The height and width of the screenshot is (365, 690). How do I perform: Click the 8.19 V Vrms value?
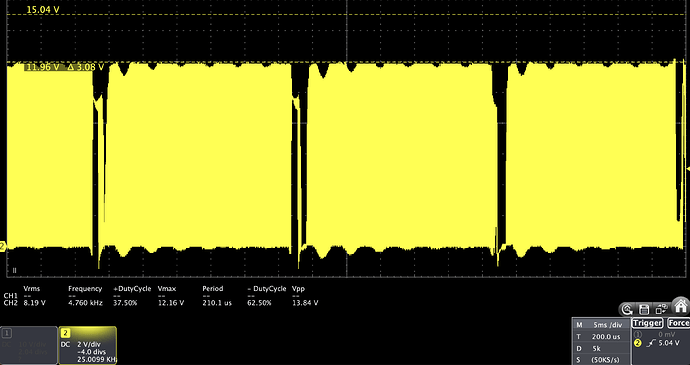[34, 303]
